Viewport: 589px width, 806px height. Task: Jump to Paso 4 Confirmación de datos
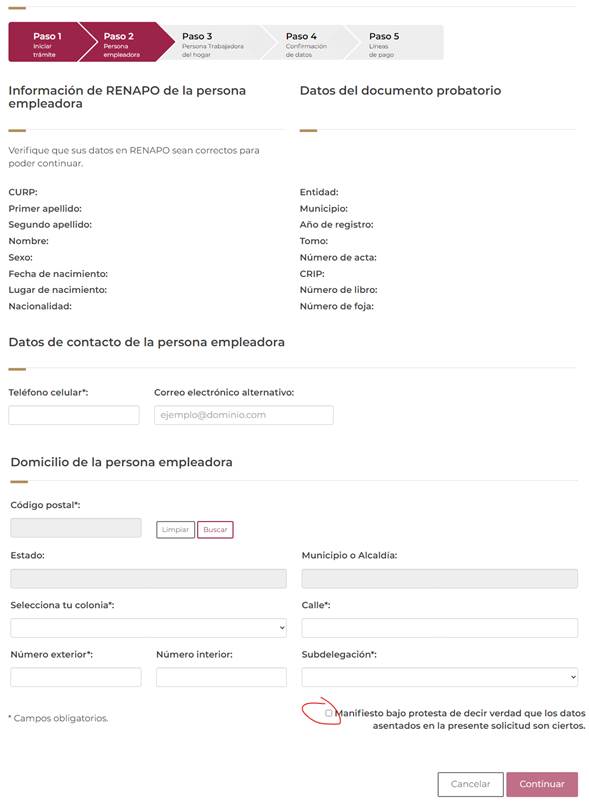pyautogui.click(x=307, y=43)
